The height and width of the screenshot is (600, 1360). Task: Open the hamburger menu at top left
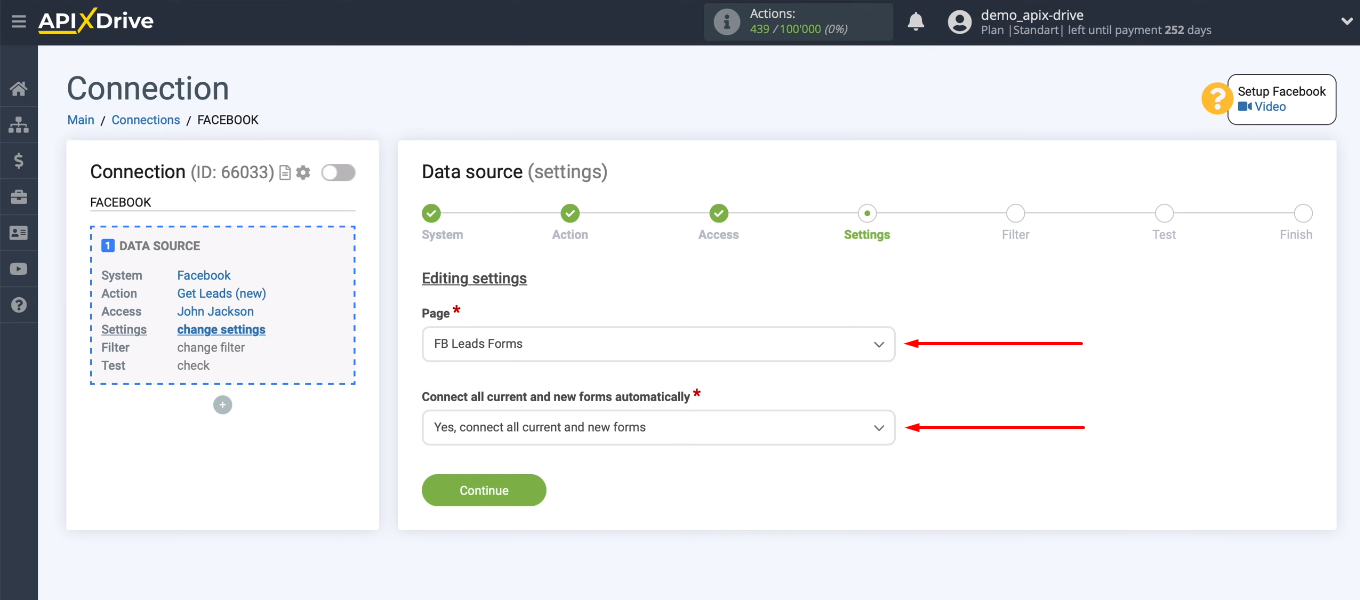(x=18, y=20)
